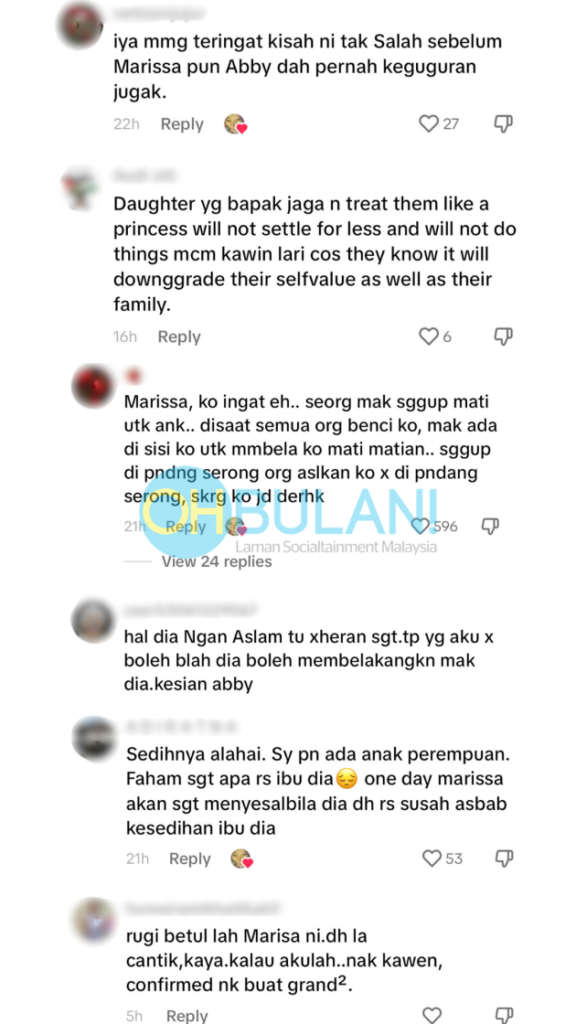Like the 'Daughter yg bapak jaga' comment
The image size is (576, 1024).
point(428,336)
